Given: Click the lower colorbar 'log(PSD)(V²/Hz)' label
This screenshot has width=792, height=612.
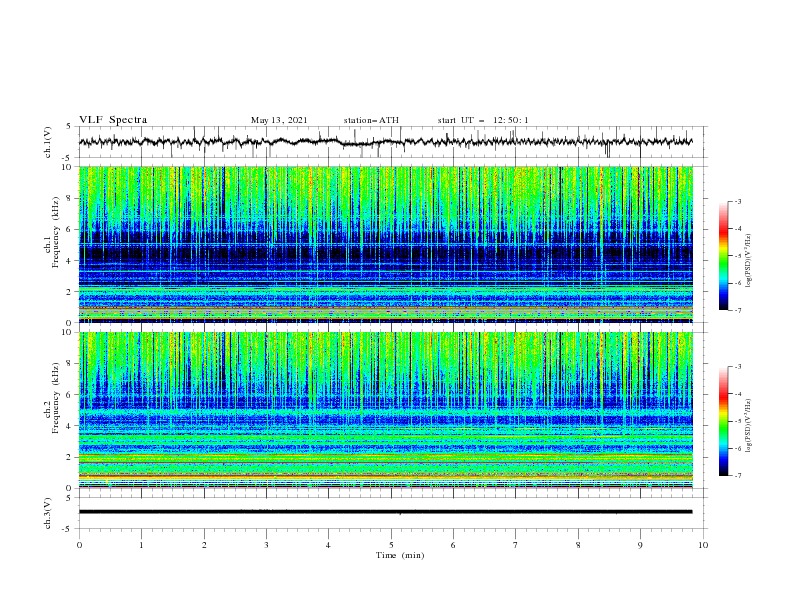Looking at the screenshot, I should (748, 425).
